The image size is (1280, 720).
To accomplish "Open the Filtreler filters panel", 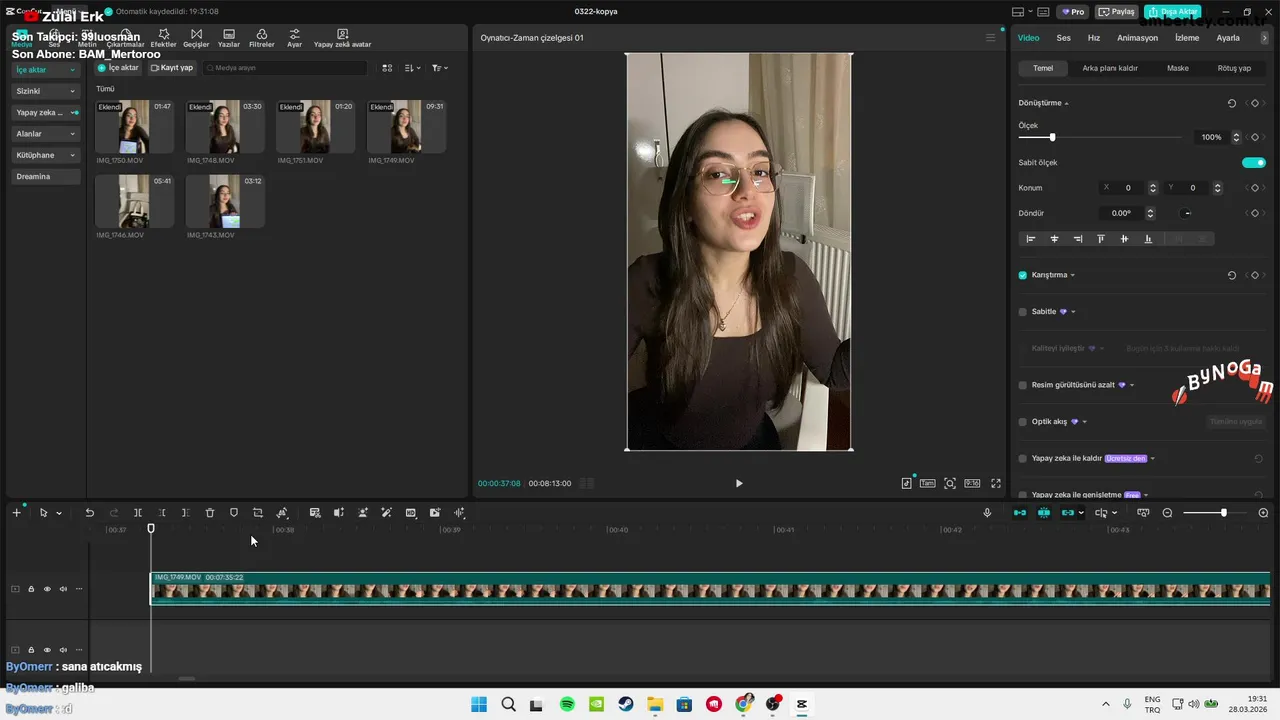I will pos(262,38).
